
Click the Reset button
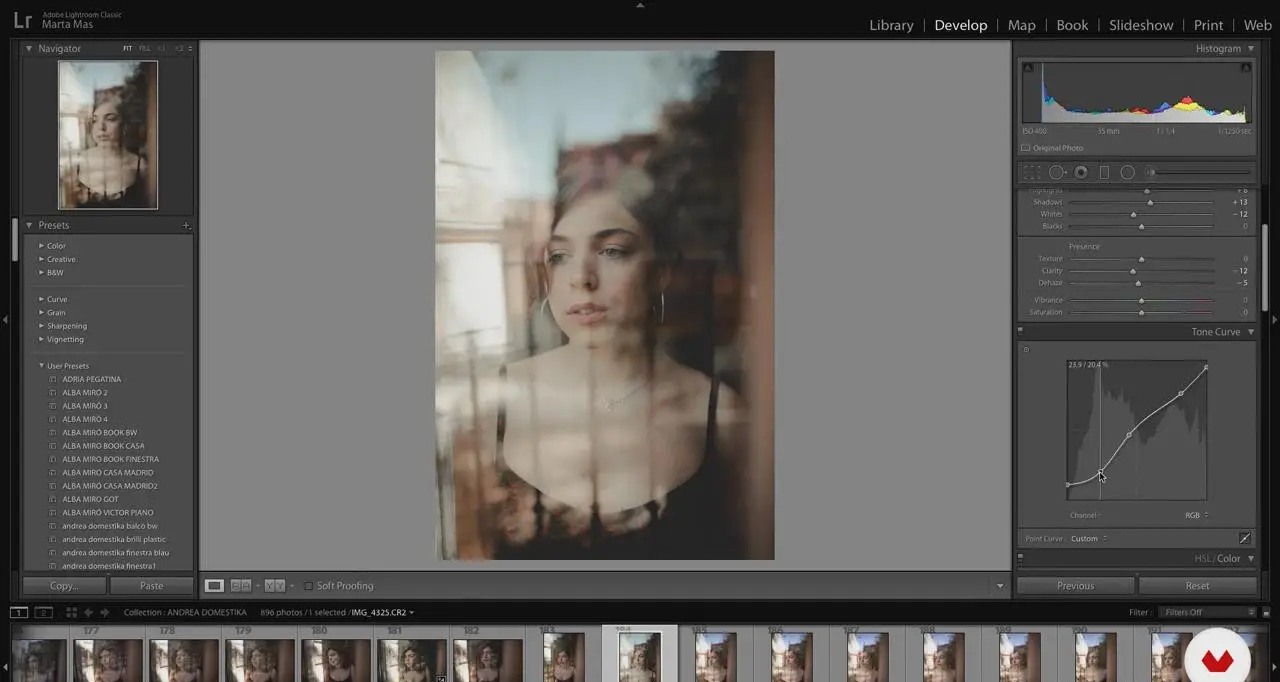[x=1197, y=586]
